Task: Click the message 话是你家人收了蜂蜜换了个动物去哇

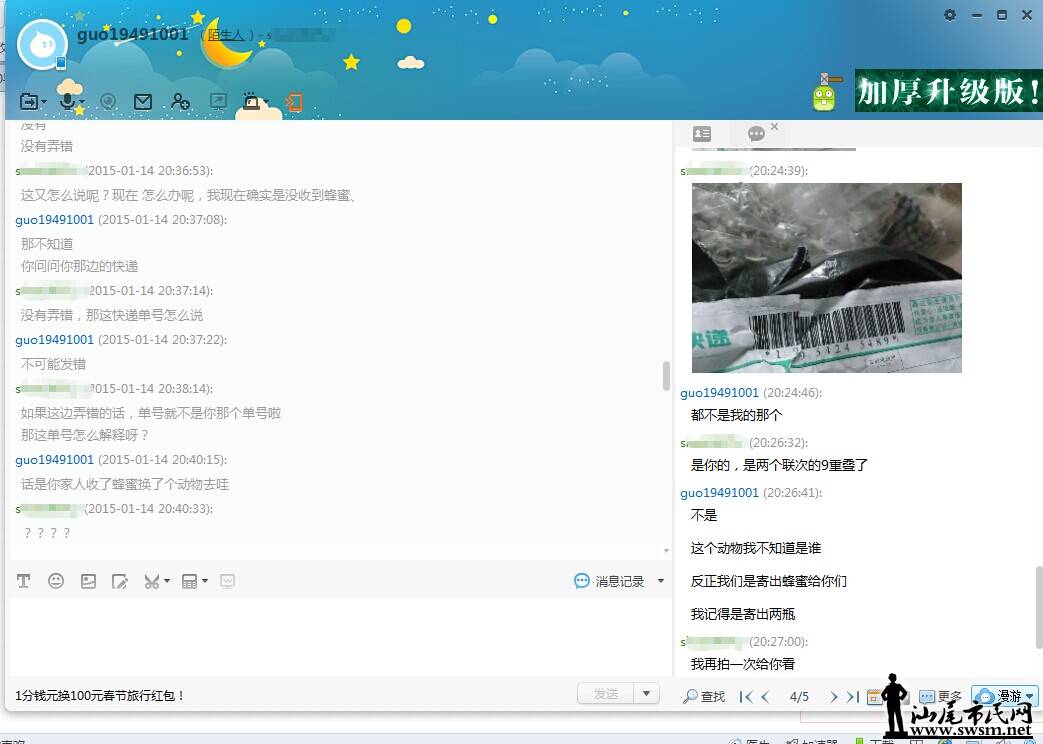Action: pyautogui.click(x=124, y=484)
